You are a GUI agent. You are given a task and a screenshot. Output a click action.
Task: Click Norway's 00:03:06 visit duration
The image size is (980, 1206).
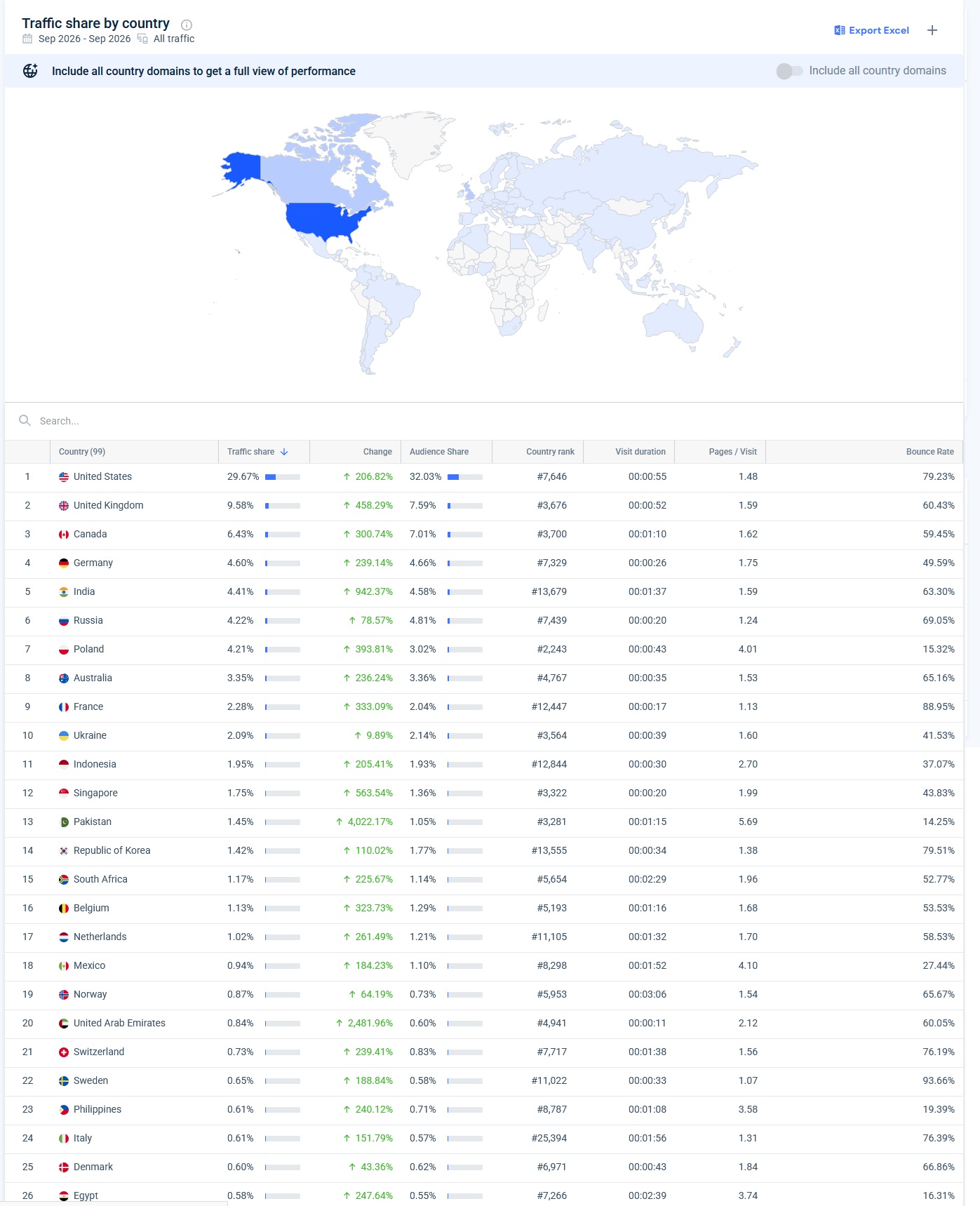click(x=647, y=994)
